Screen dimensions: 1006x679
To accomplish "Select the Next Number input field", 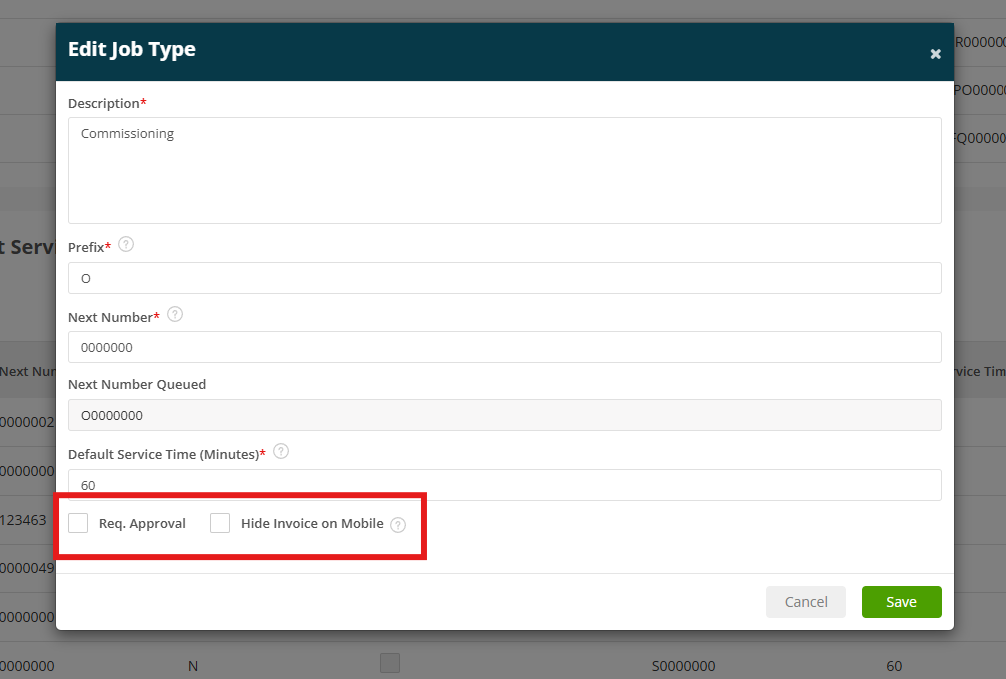I will tap(505, 347).
